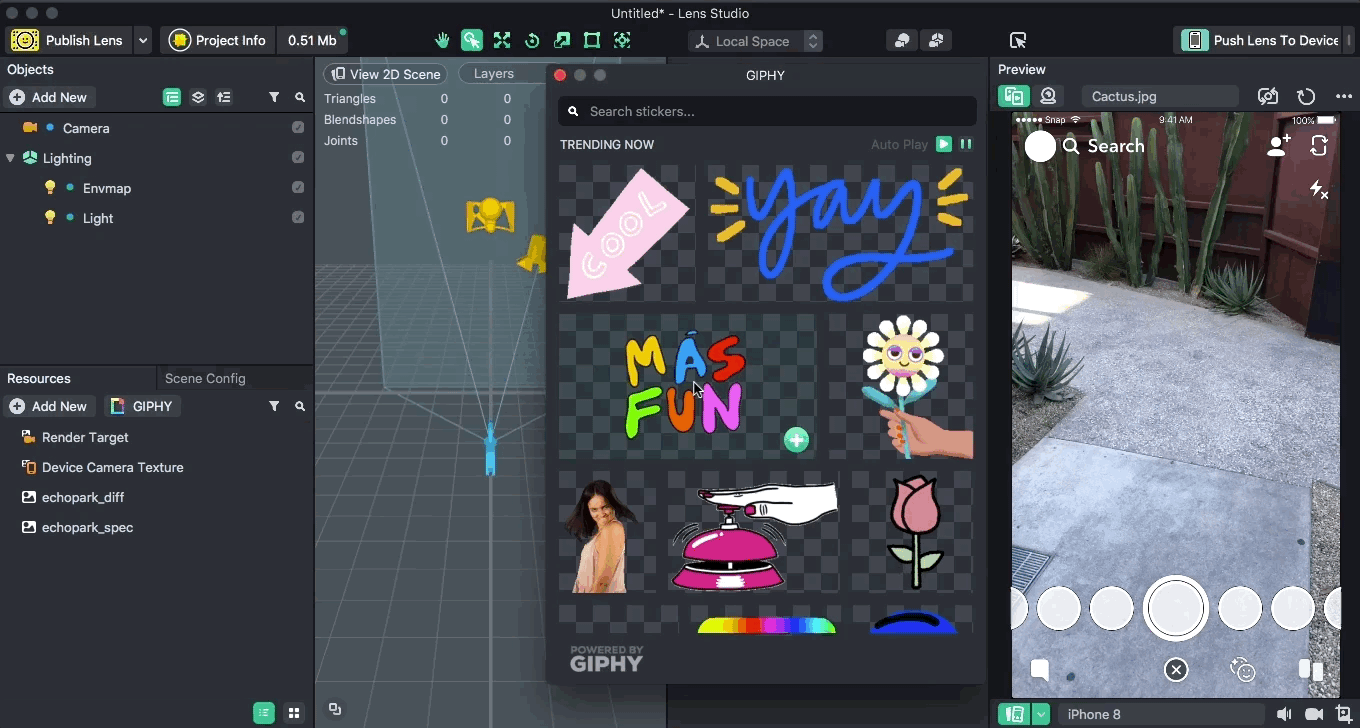Search resources in the Resources panel
Screen dimensions: 1360x728
pos(300,406)
